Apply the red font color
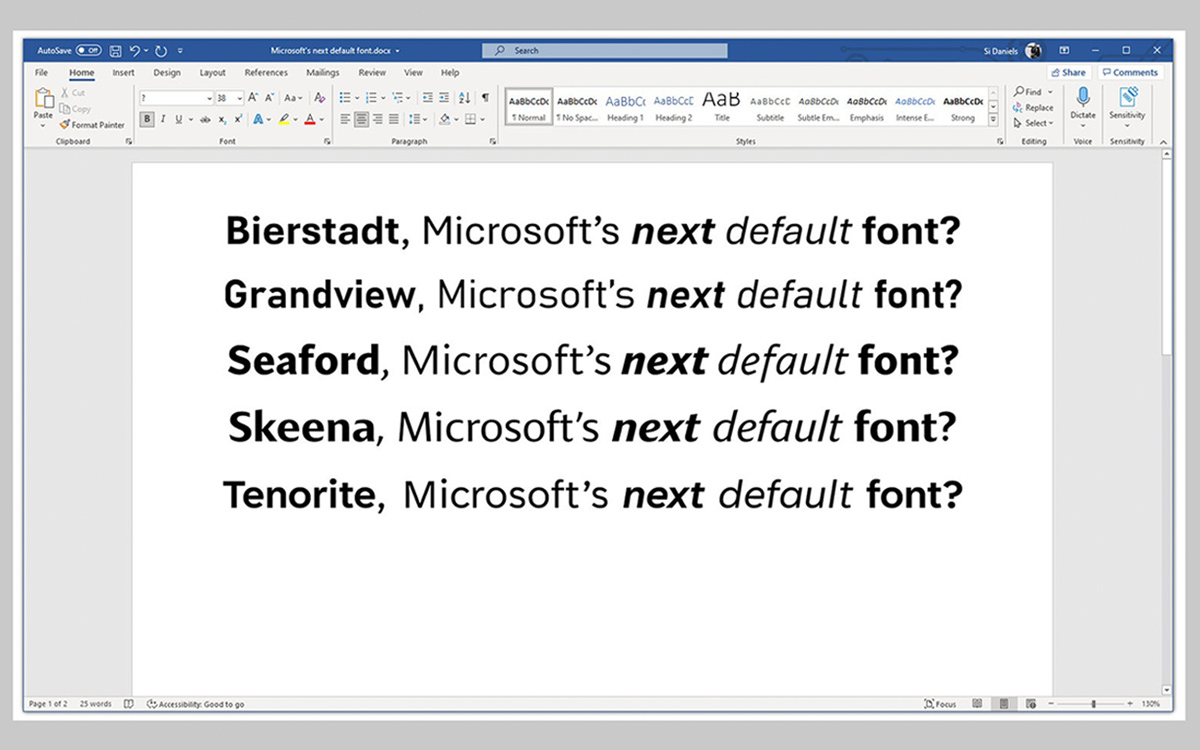Viewport: 1200px width, 750px height. [x=309, y=119]
